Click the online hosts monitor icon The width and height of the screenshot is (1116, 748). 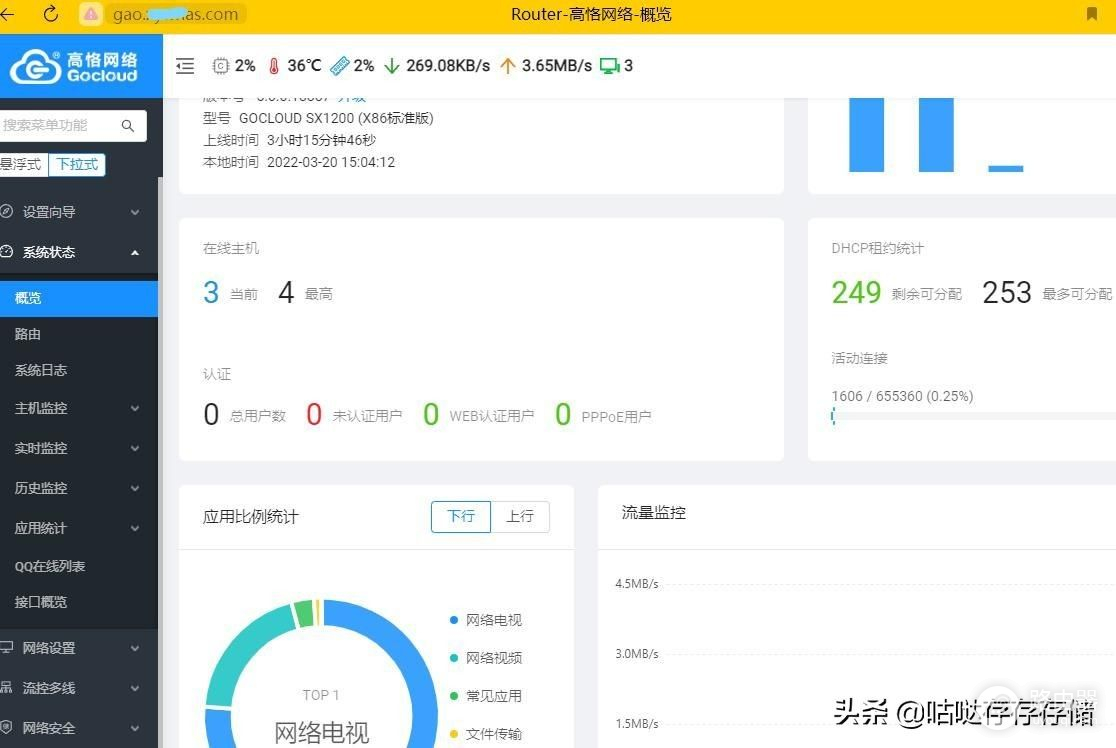[609, 66]
